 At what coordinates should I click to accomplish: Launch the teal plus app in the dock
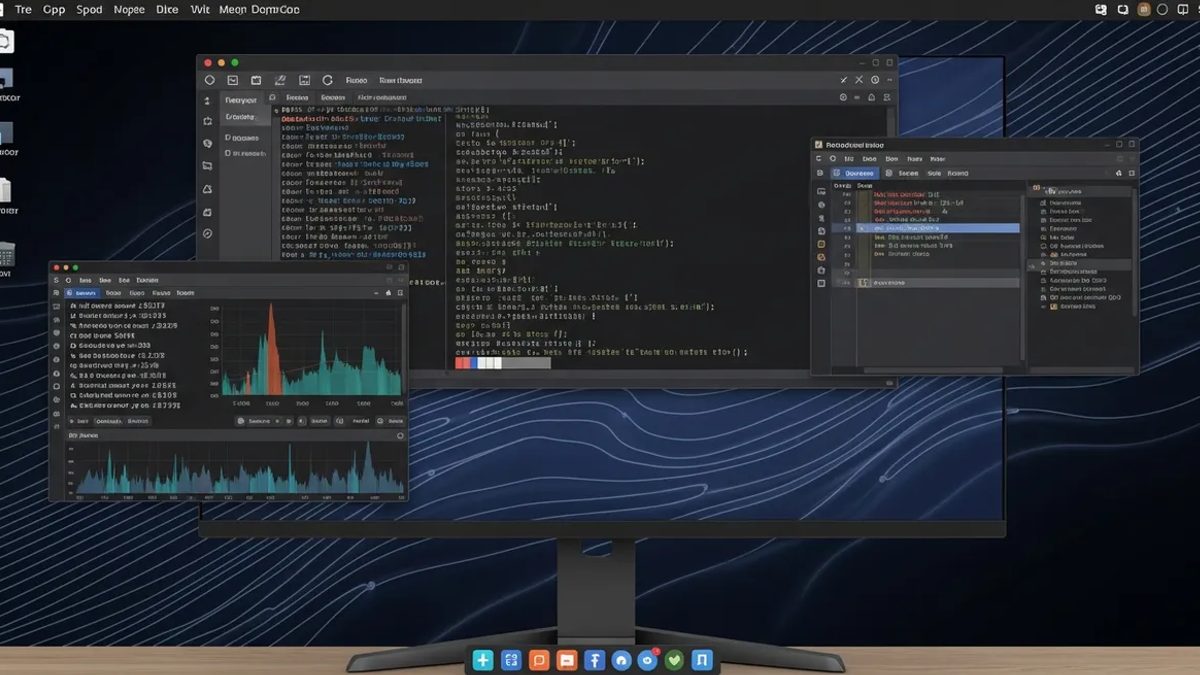[483, 660]
